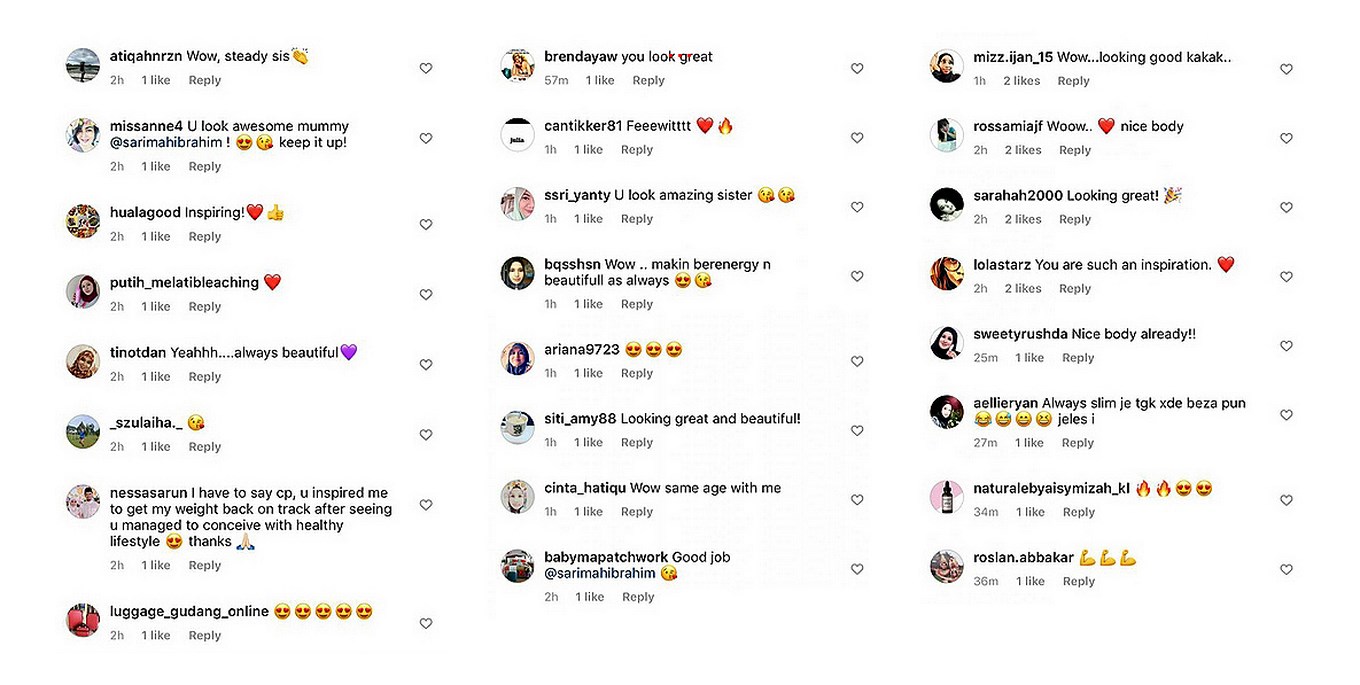The height and width of the screenshot is (685, 1360).
Task: Toggle like on cinta_hatiqu's comment
Action: (x=857, y=500)
